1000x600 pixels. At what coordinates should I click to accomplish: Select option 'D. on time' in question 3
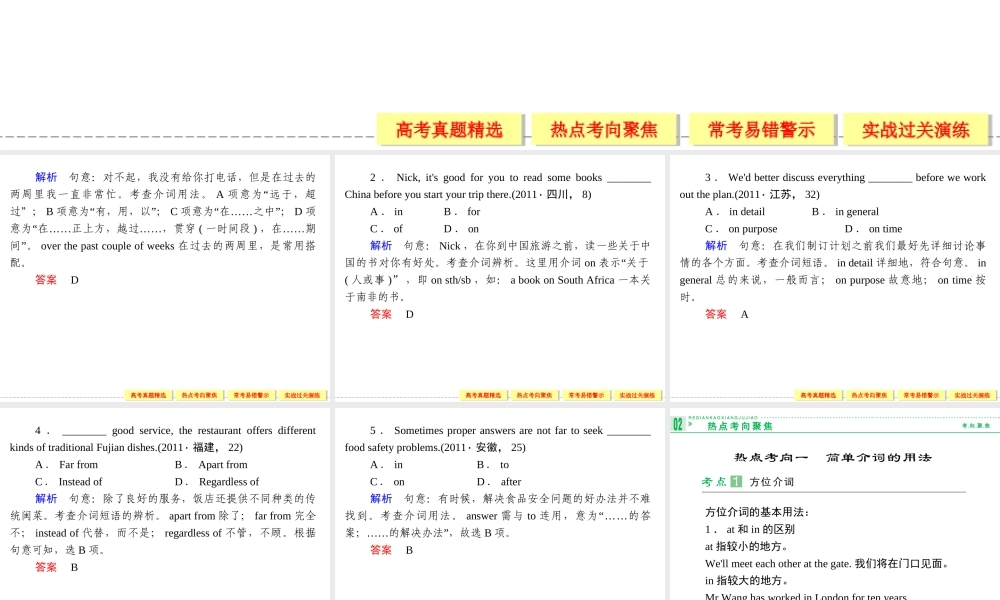874,229
